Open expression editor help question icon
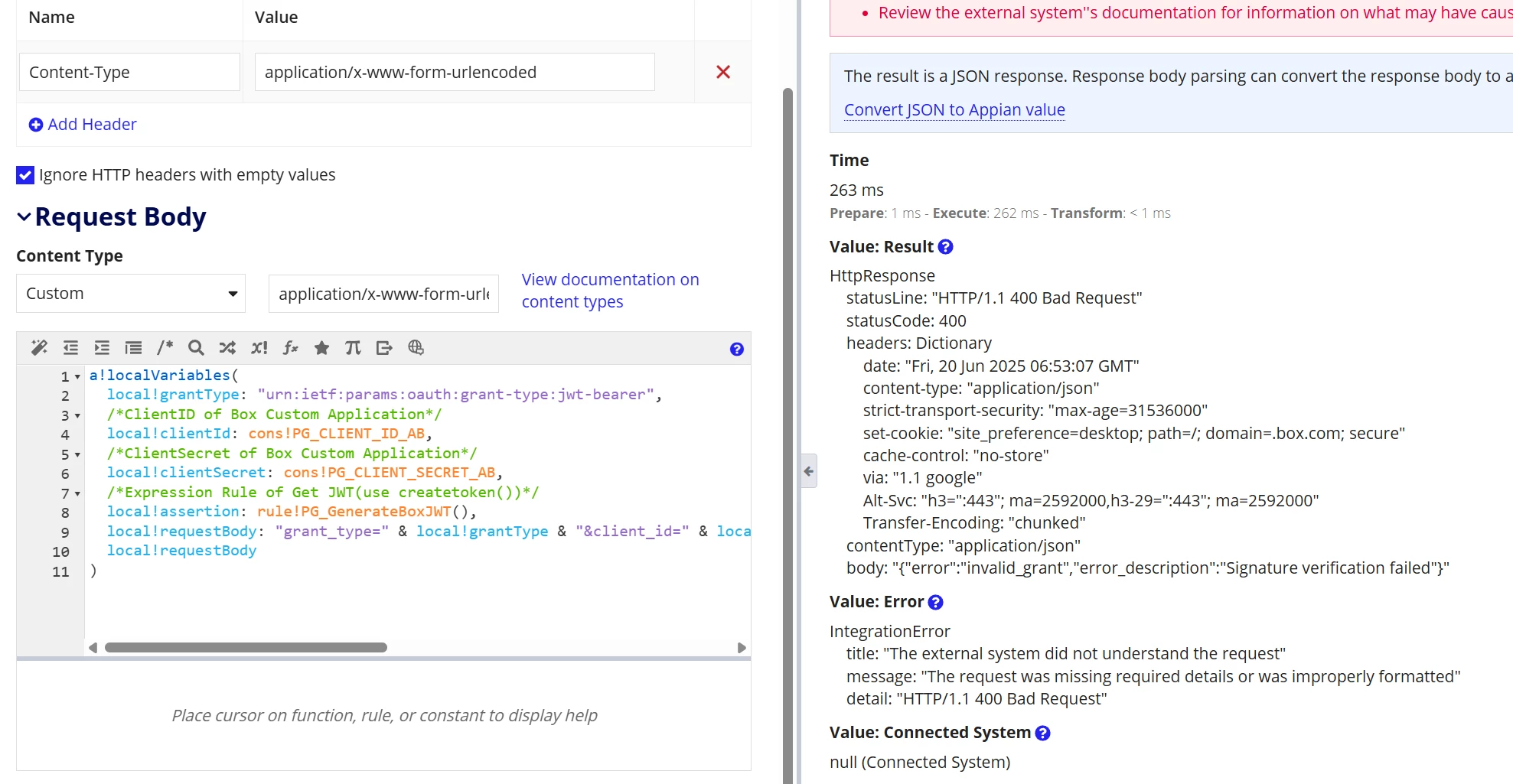 pyautogui.click(x=736, y=349)
